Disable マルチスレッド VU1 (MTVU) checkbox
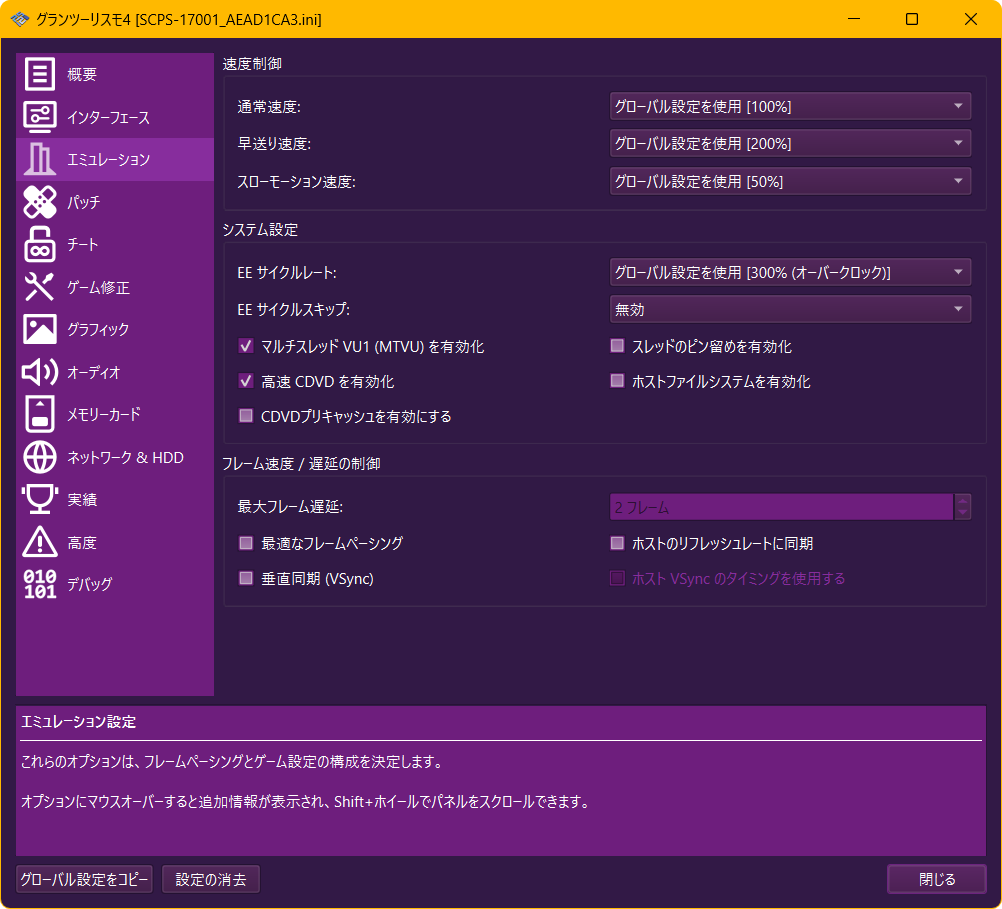Viewport: 1002px width, 909px height. pyautogui.click(x=246, y=347)
